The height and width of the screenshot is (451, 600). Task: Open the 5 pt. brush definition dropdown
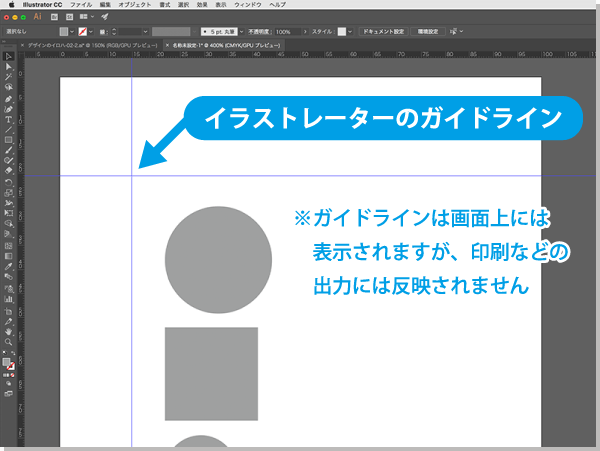click(x=241, y=32)
